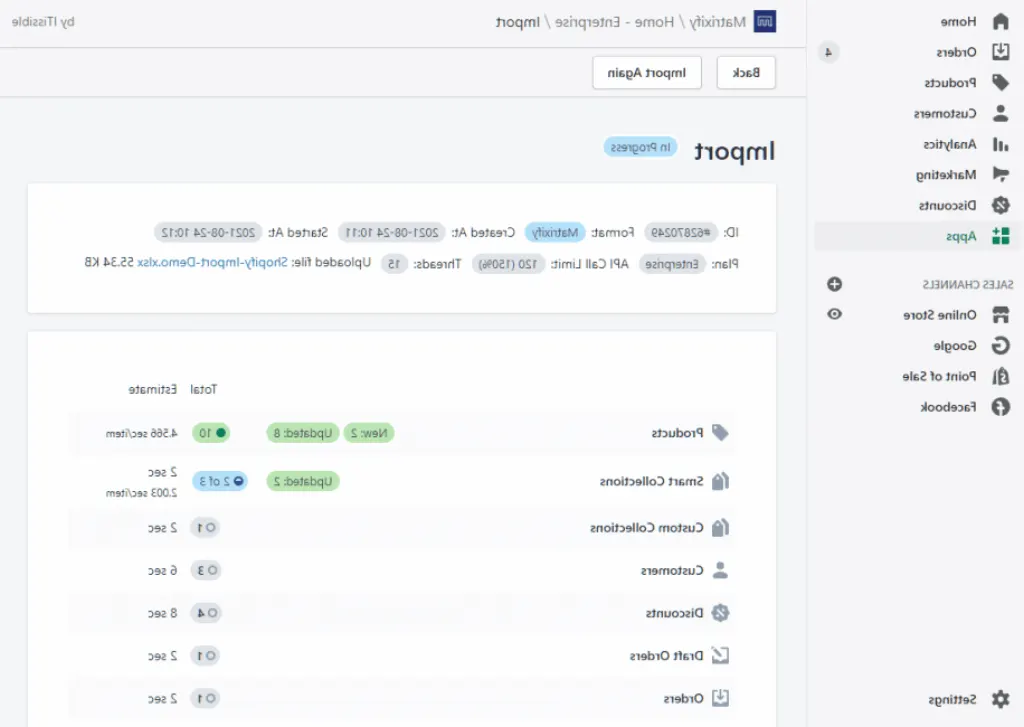Click the 8 sec estimate for Discounts
The height and width of the screenshot is (727, 1024).
click(163, 613)
